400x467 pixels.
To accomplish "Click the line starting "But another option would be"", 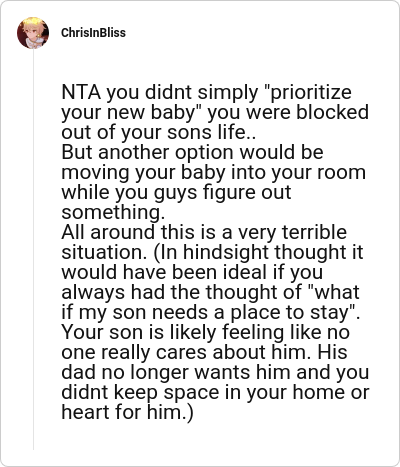I will tap(192, 152).
